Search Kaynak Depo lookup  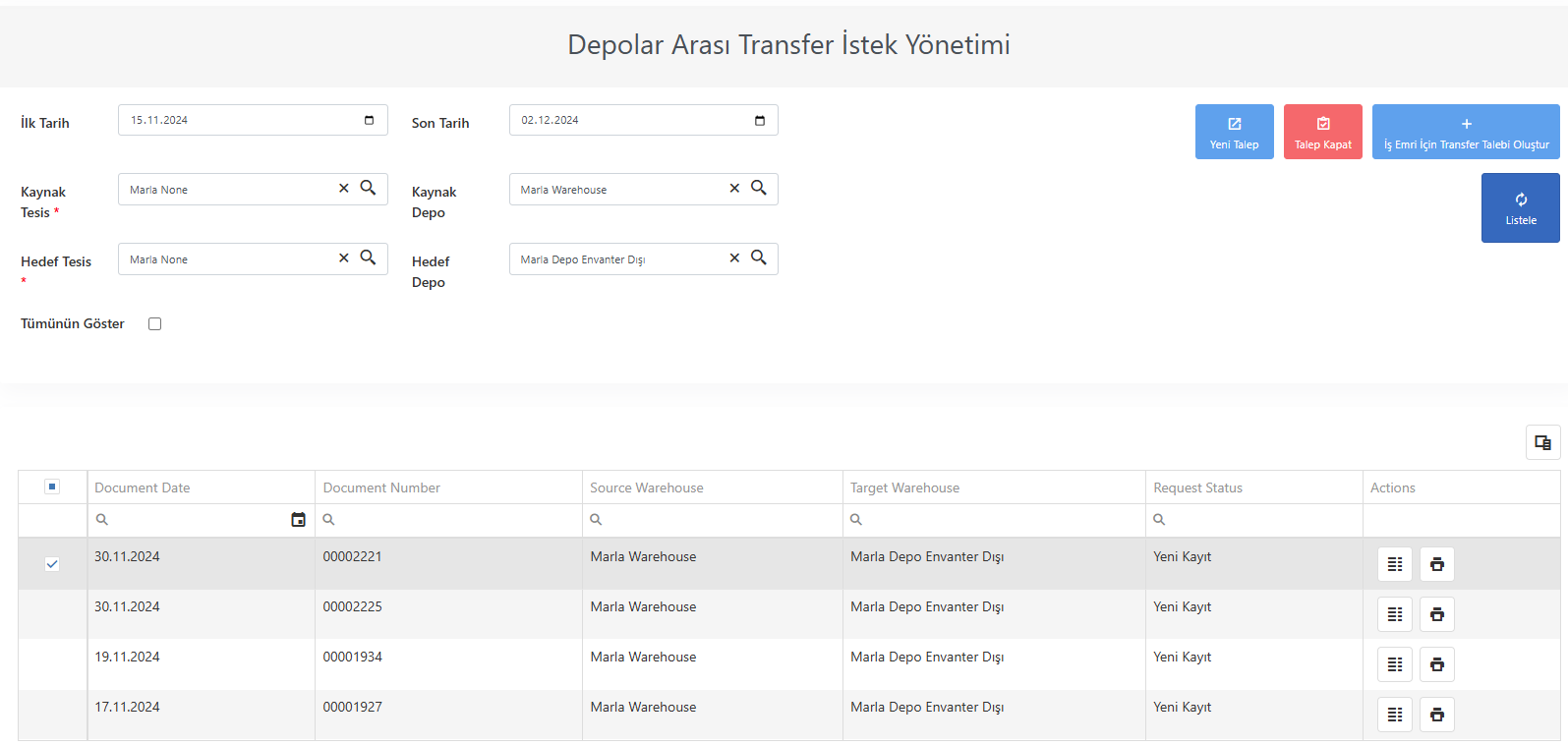(x=759, y=188)
